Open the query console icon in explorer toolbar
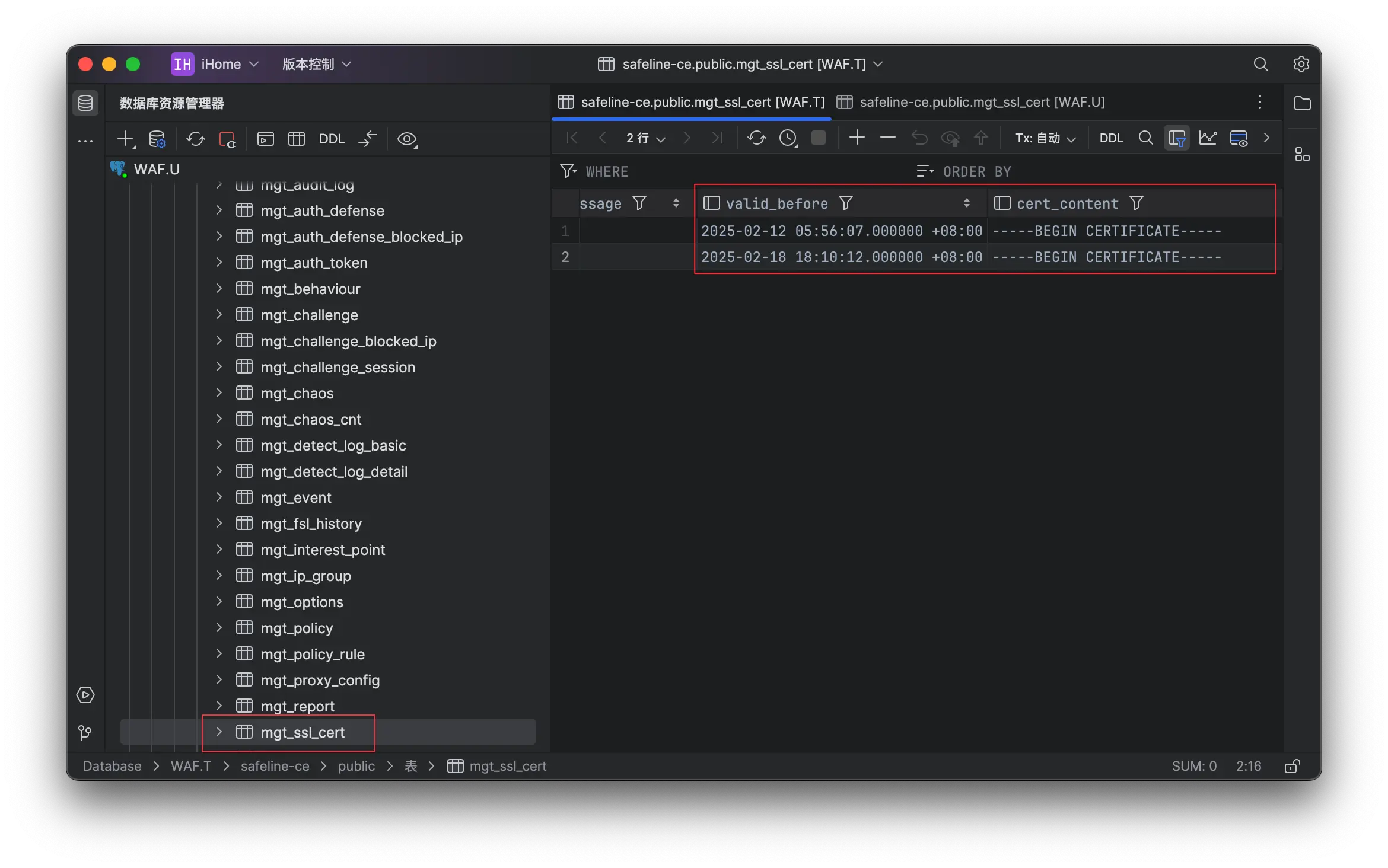This screenshot has height=868, width=1388. [x=265, y=139]
